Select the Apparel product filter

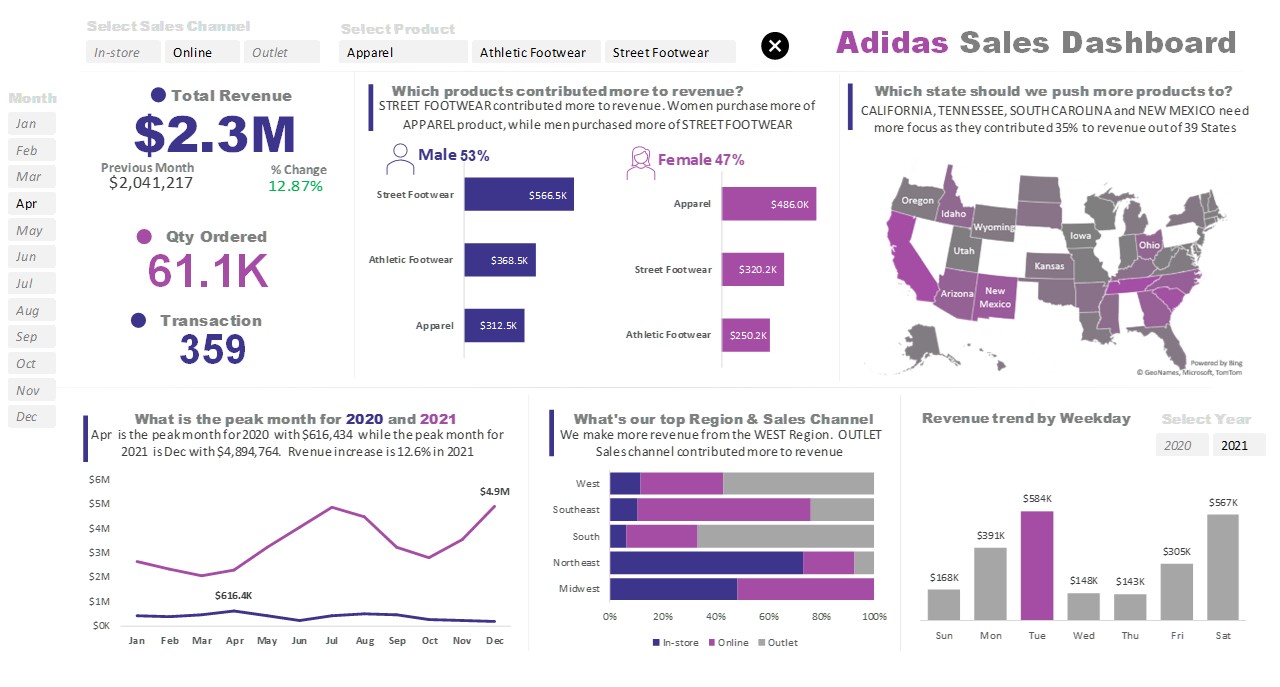404,52
